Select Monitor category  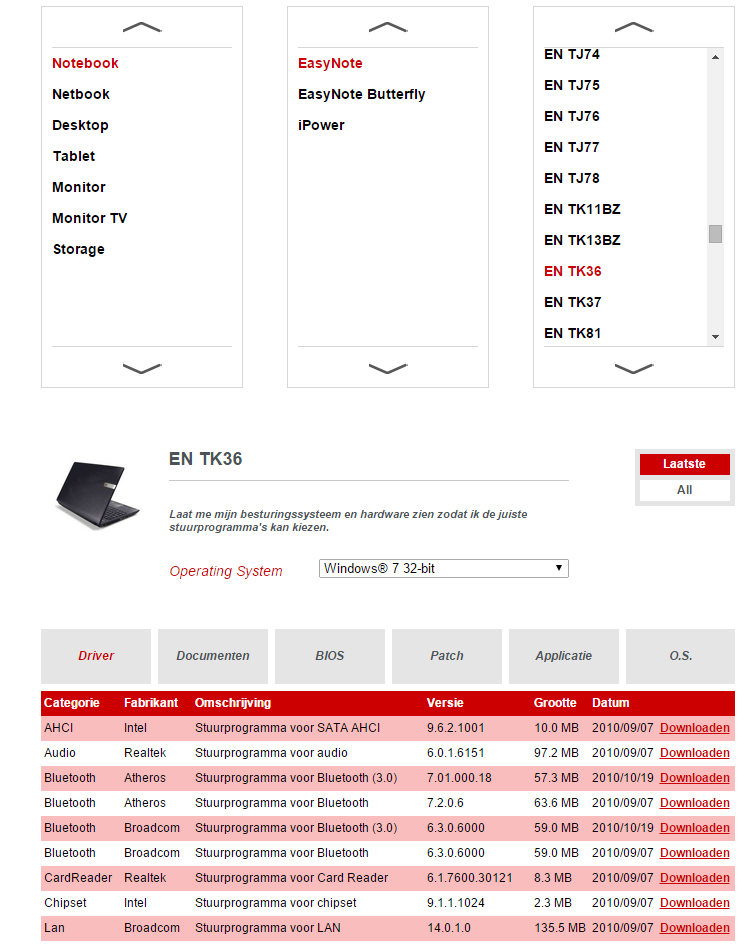79,187
